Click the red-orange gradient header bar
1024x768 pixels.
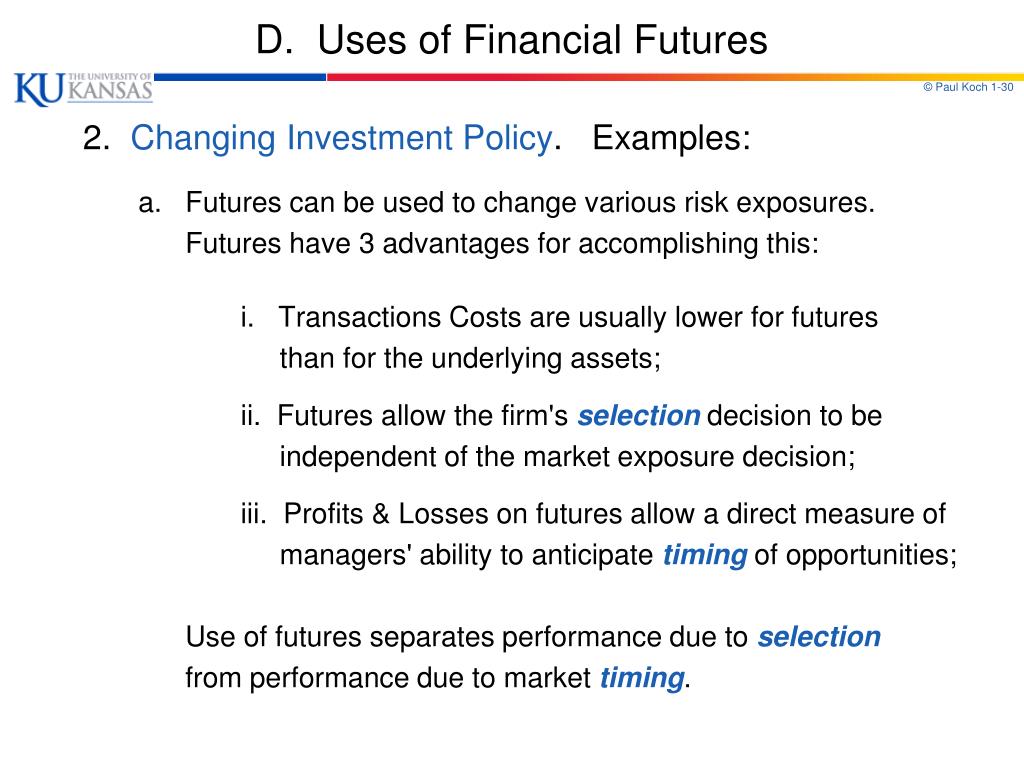[x=675, y=77]
